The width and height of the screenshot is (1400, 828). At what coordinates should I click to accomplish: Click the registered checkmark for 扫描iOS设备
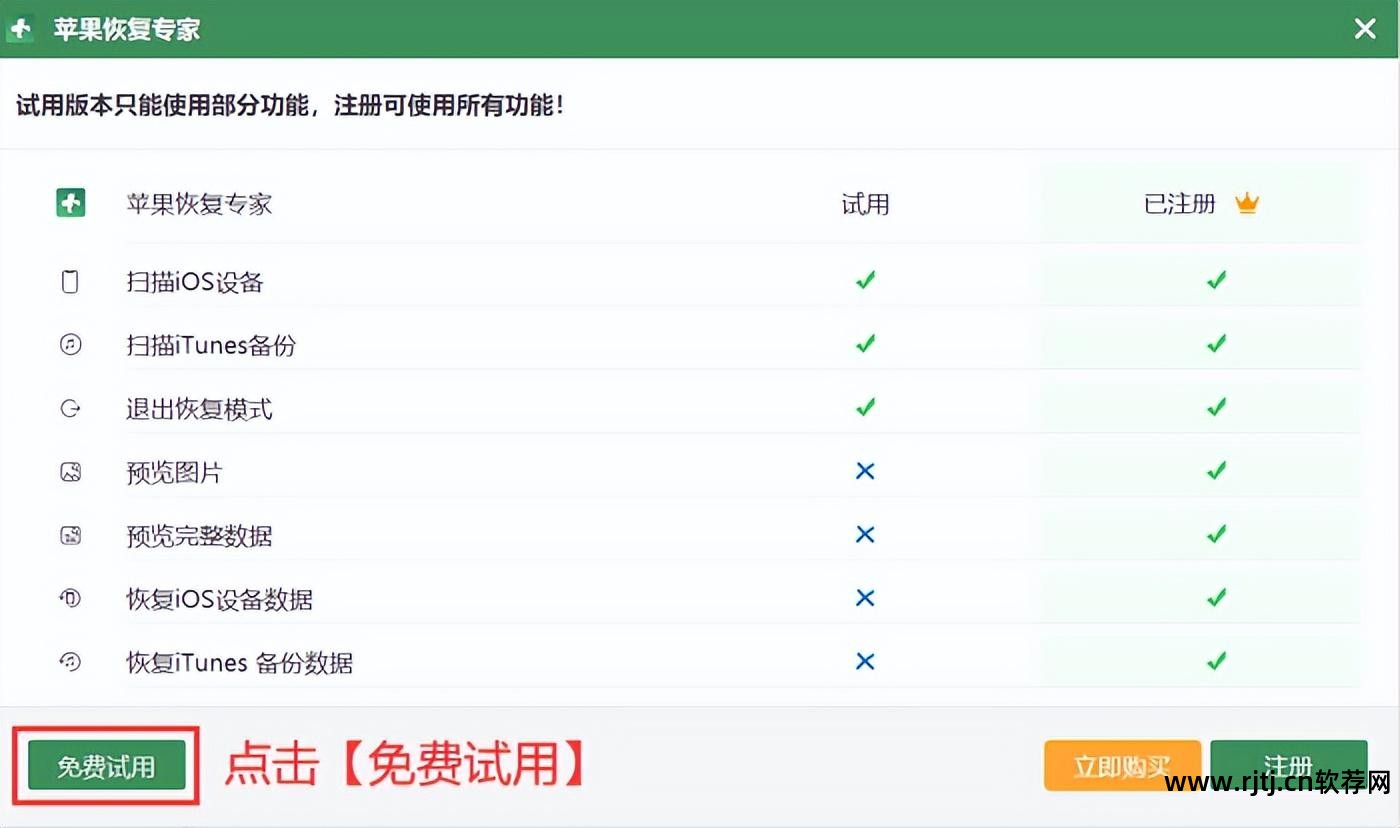click(1216, 280)
